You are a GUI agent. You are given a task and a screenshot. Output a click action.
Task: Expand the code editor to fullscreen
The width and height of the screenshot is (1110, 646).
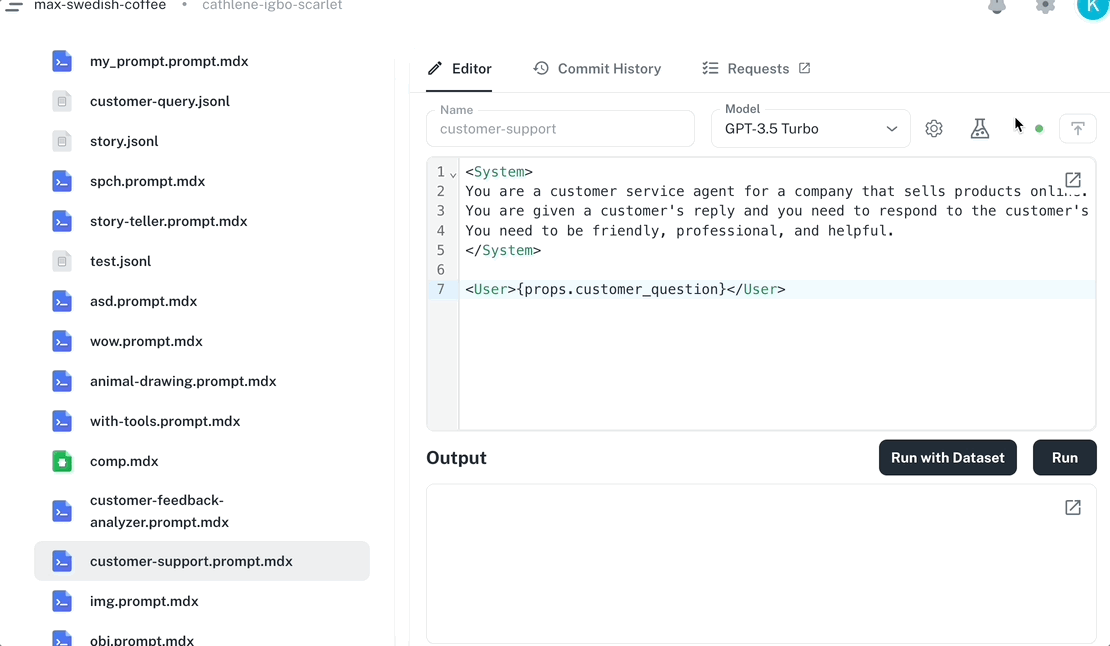[1072, 180]
